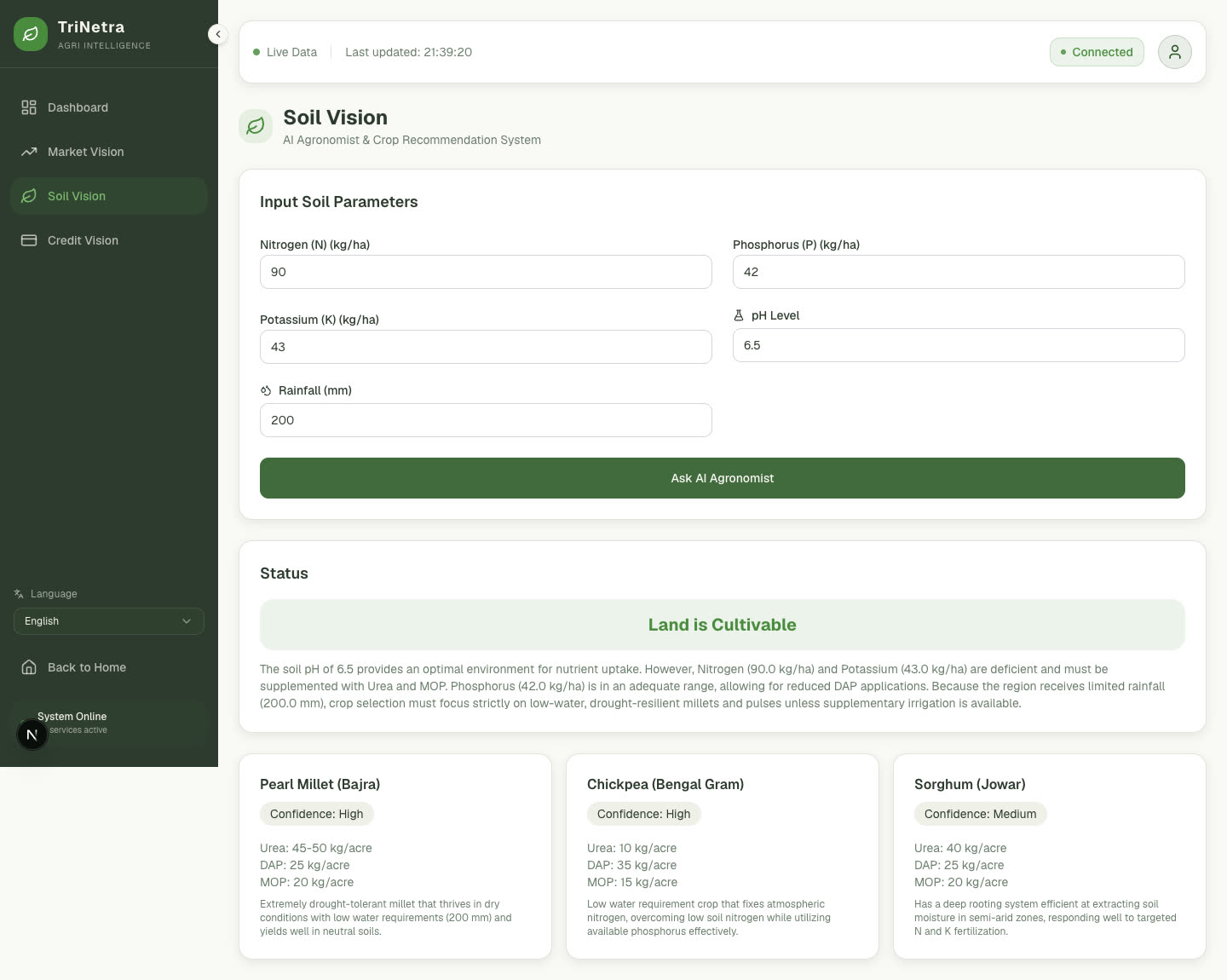1227x980 pixels.
Task: Click the System Online status text
Action: pos(72,717)
